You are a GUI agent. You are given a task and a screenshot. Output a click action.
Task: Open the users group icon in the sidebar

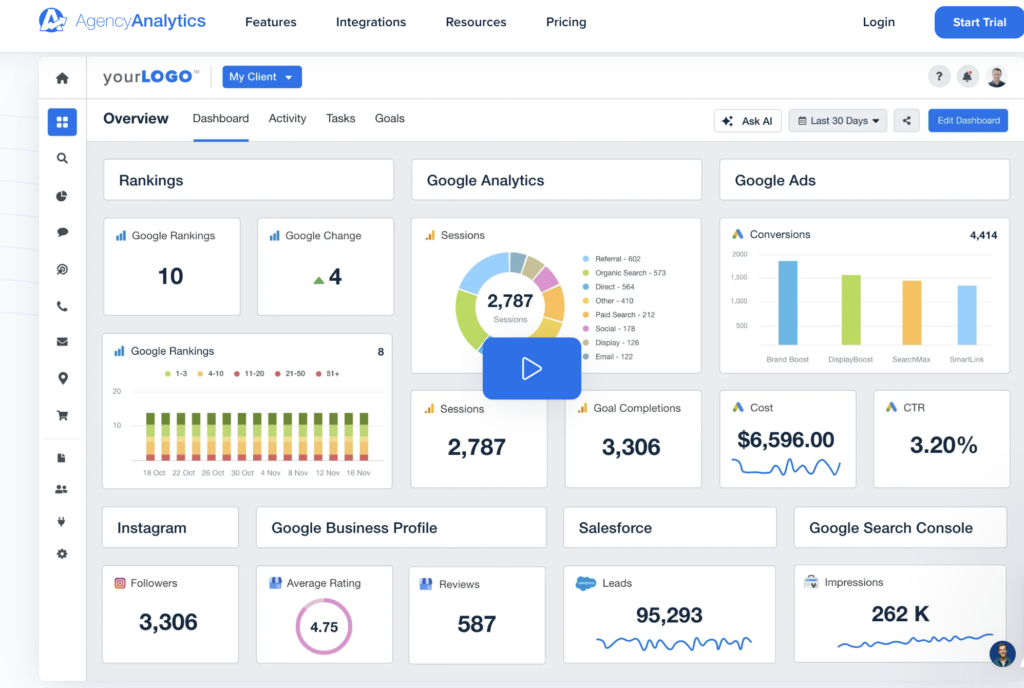pyautogui.click(x=61, y=490)
